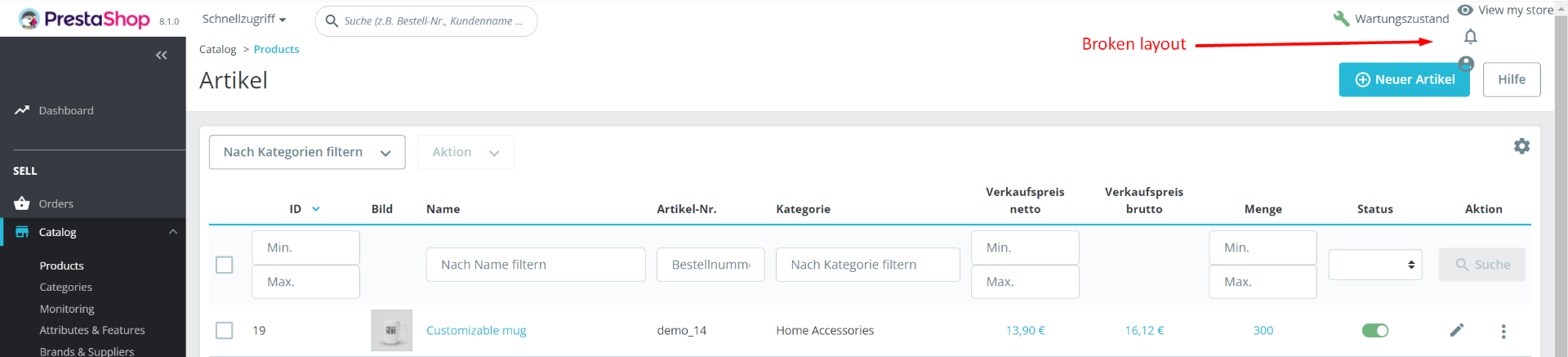
Task: Select checkbox for product ID 19
Action: (225, 330)
